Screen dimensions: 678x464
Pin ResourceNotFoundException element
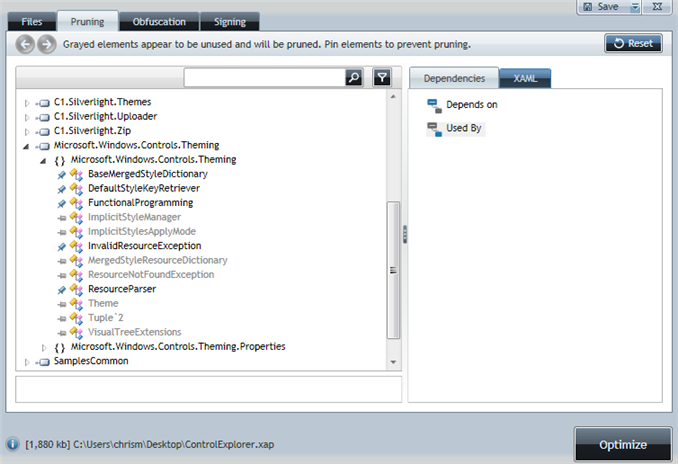(x=62, y=275)
